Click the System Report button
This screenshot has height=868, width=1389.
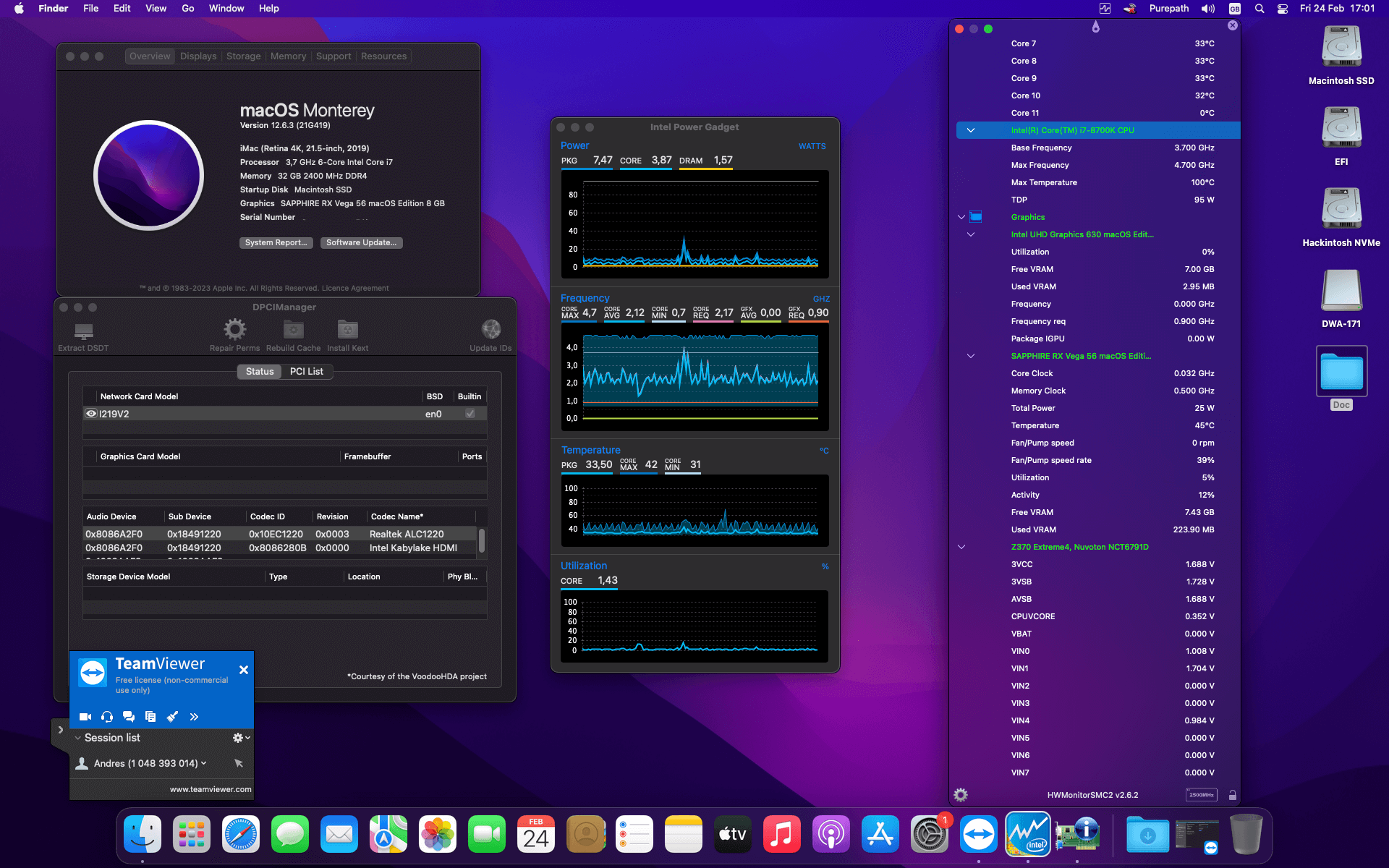tap(276, 243)
